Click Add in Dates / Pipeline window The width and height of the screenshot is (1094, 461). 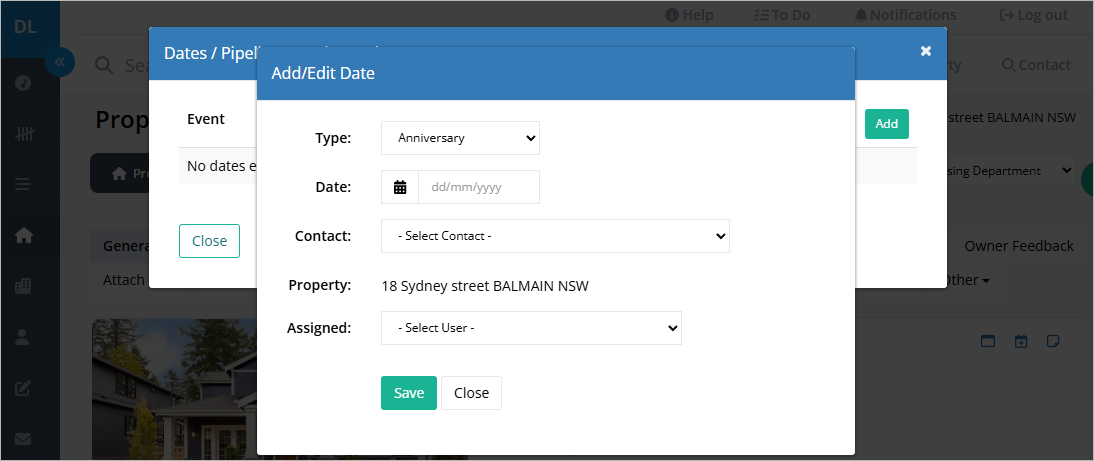coord(887,123)
